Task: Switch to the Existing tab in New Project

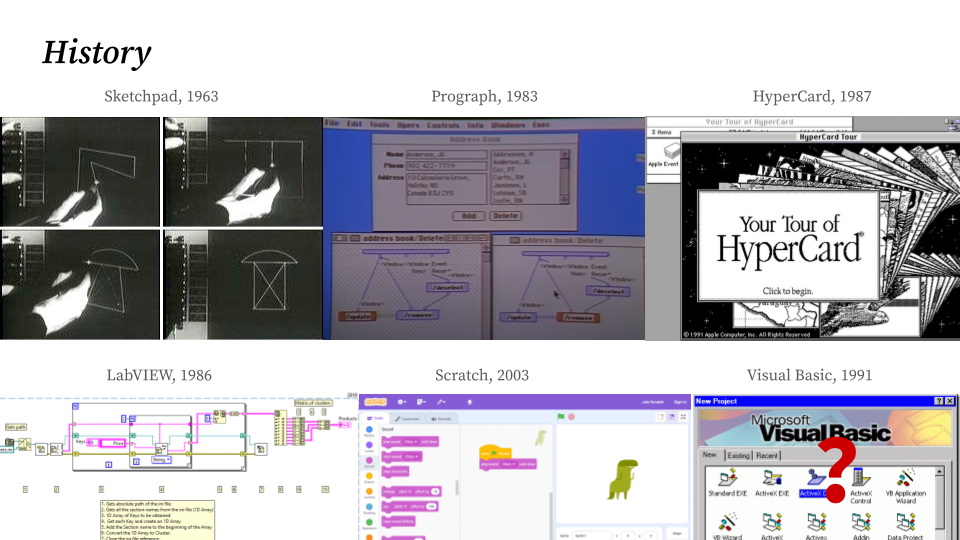Action: coord(739,455)
